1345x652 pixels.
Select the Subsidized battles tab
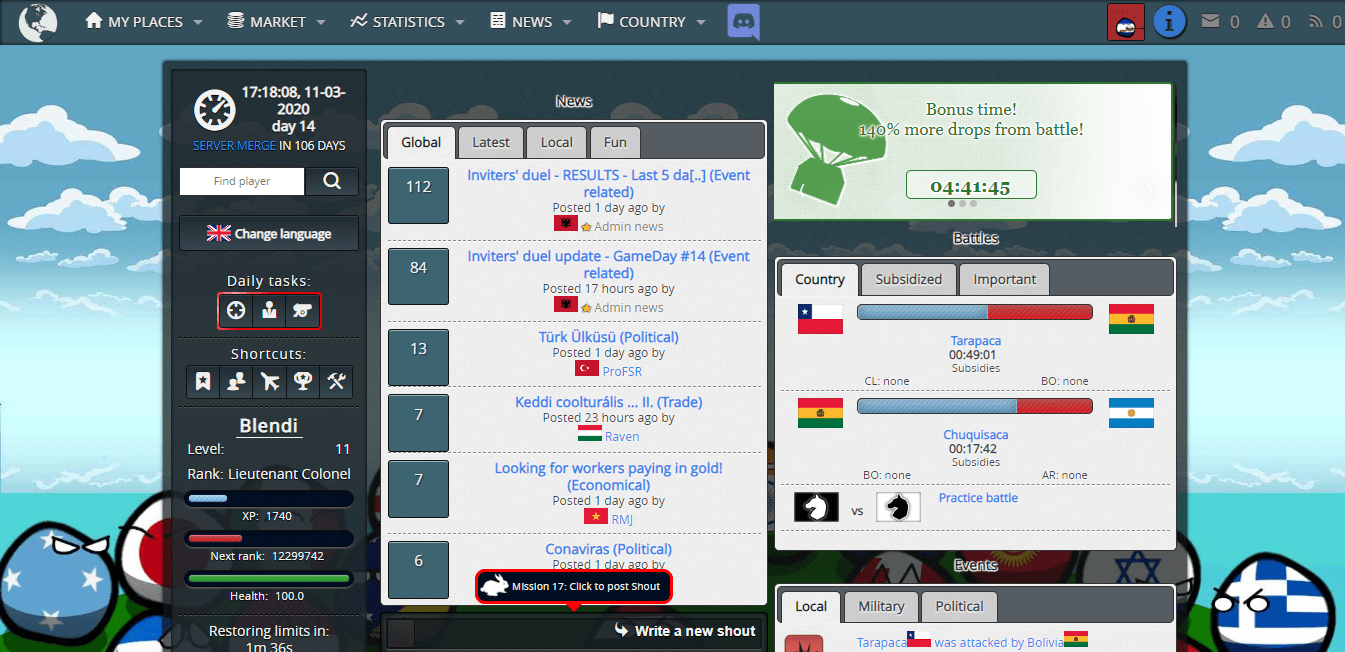click(909, 279)
